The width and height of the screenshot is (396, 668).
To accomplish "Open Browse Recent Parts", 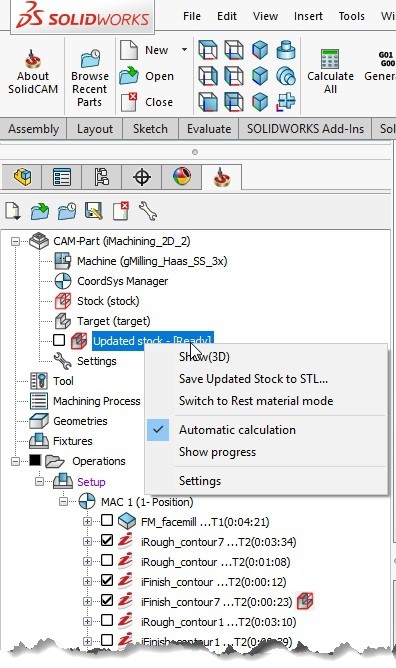I will point(90,77).
